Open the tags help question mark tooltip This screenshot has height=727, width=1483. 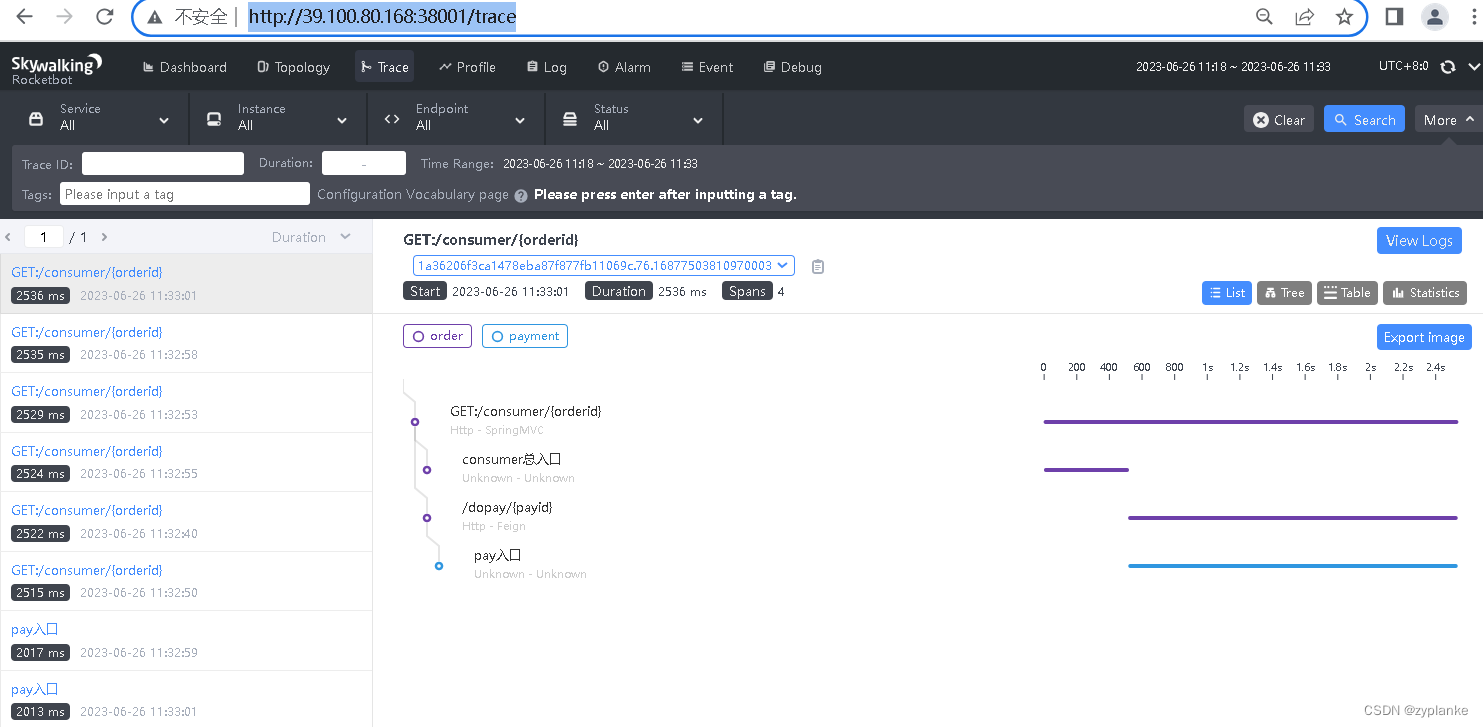click(x=520, y=195)
